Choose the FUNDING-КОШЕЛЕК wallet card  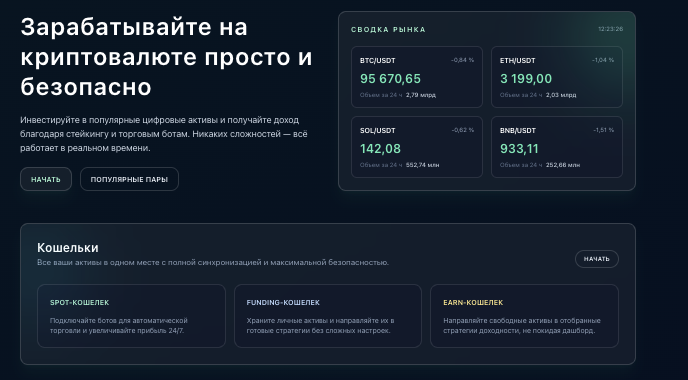(x=328, y=316)
